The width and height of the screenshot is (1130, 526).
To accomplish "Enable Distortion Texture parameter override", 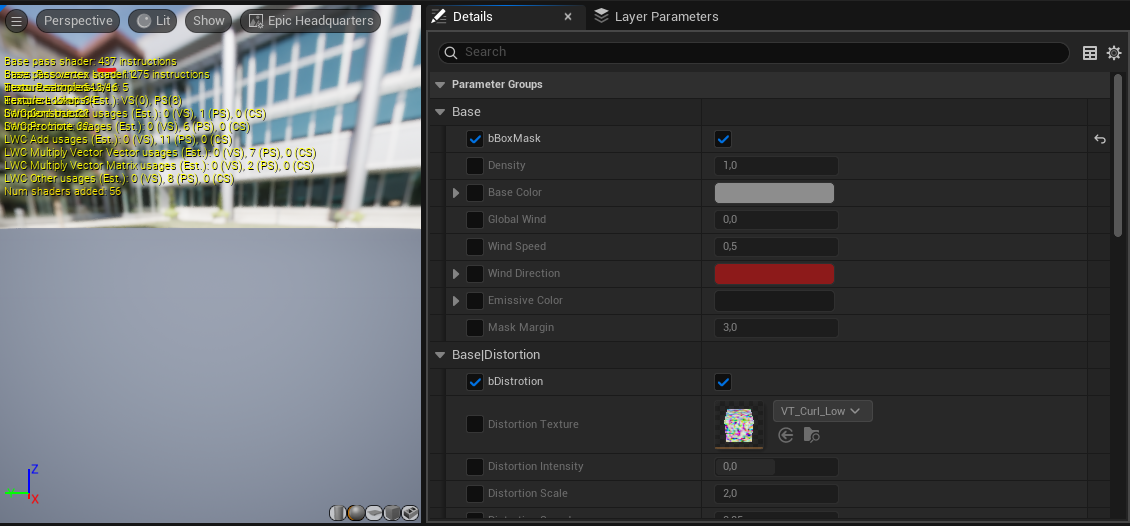I will pyautogui.click(x=475, y=424).
